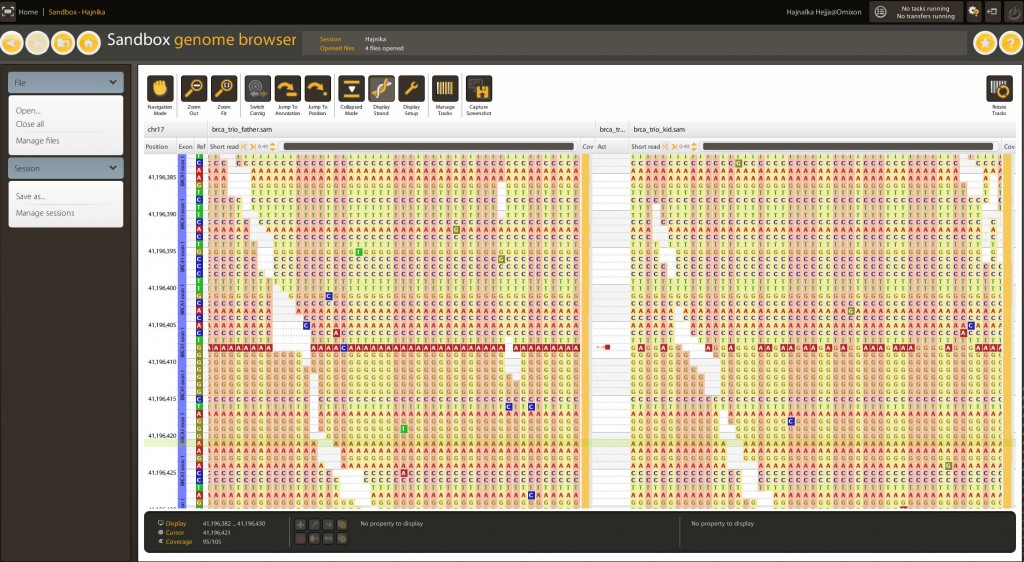Go back with the left arrow button

point(12,43)
